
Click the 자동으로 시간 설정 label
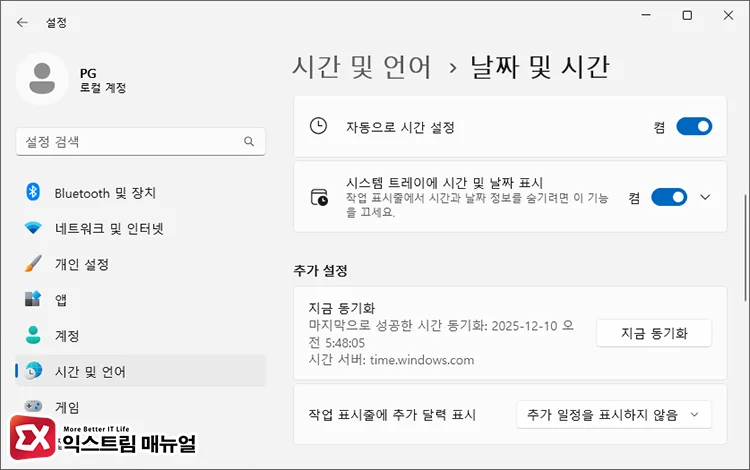(x=400, y=127)
